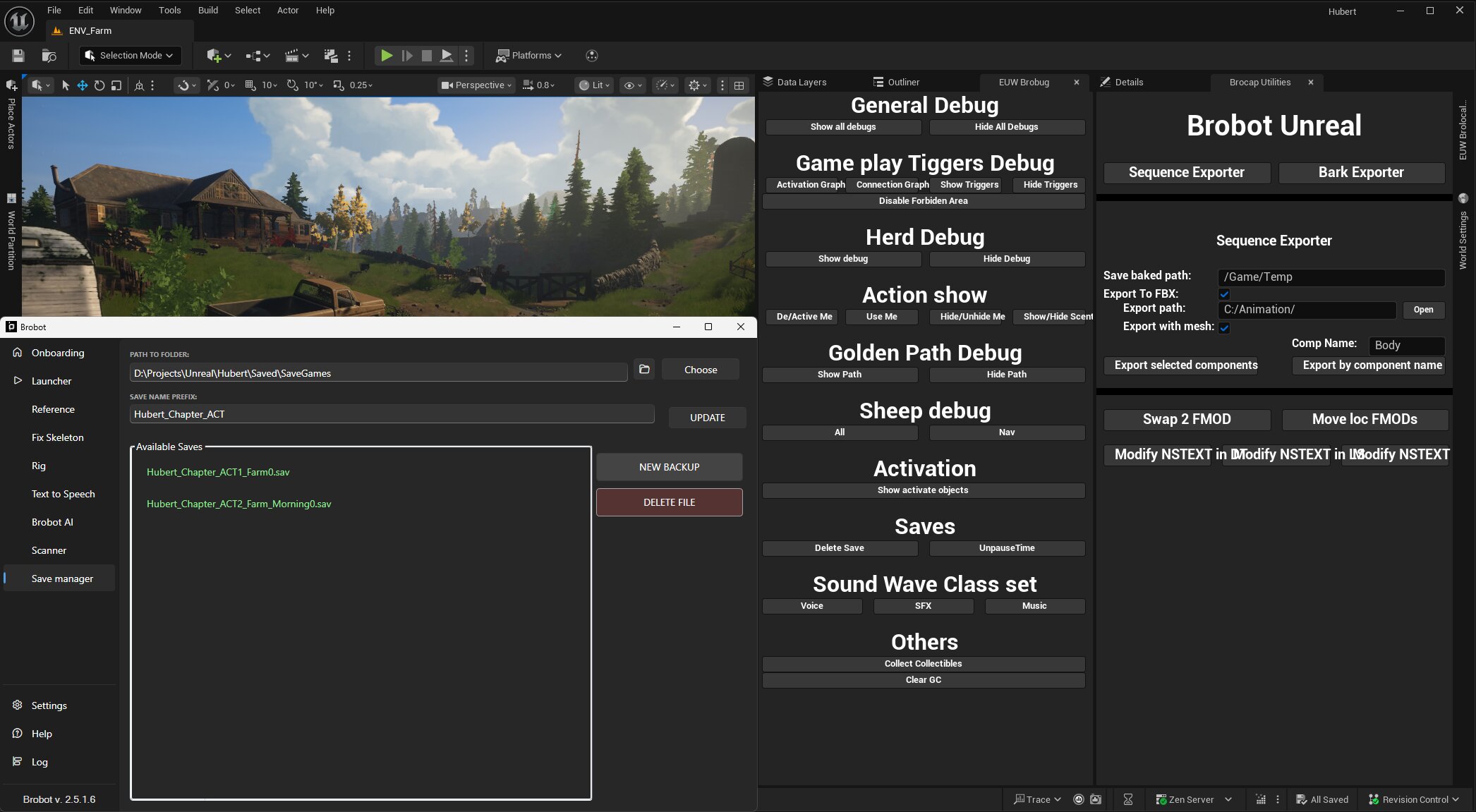The height and width of the screenshot is (812, 1476).
Task: Start Play in Editor with the green arrow
Action: 387,56
